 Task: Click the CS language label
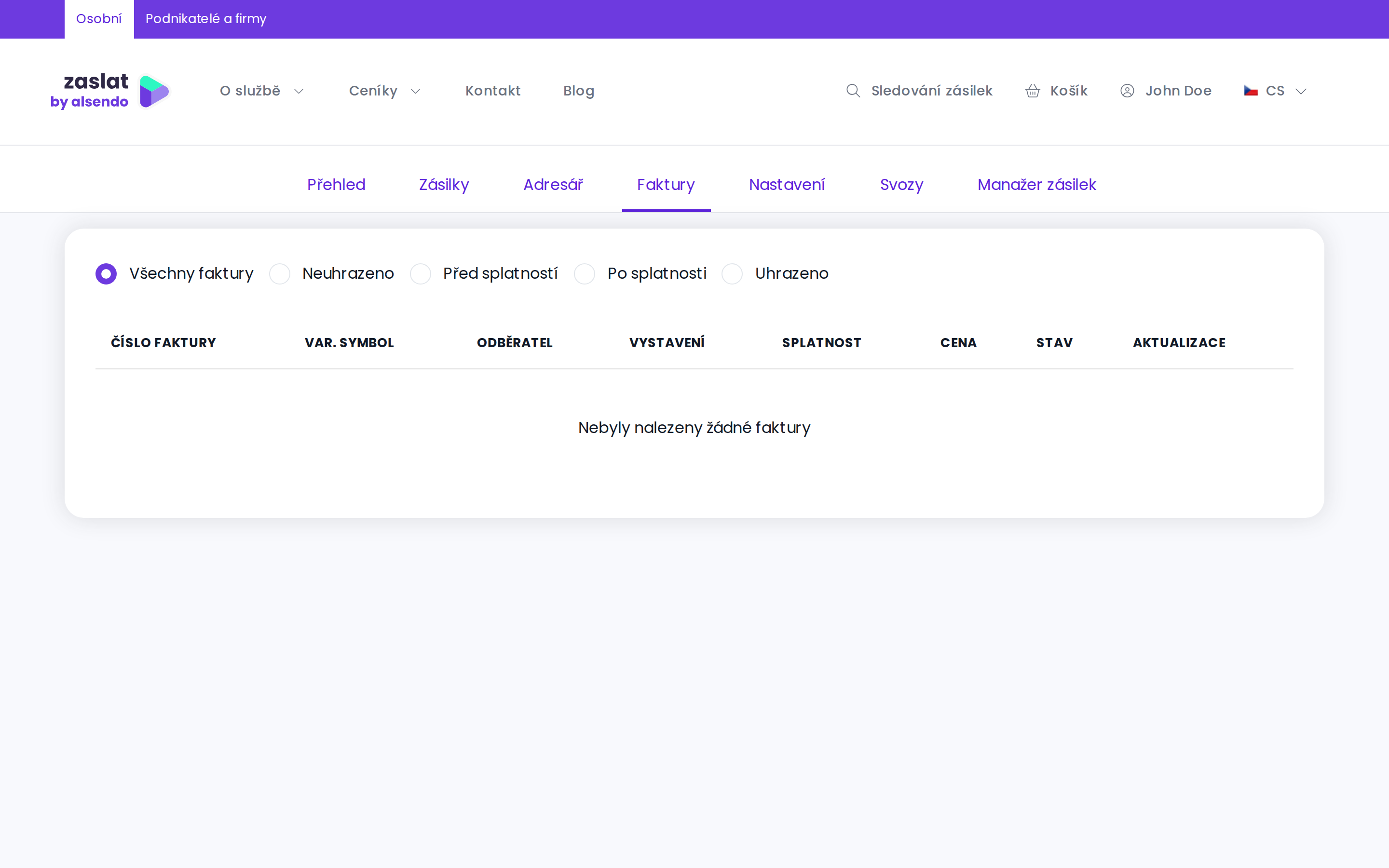pos(1275,91)
